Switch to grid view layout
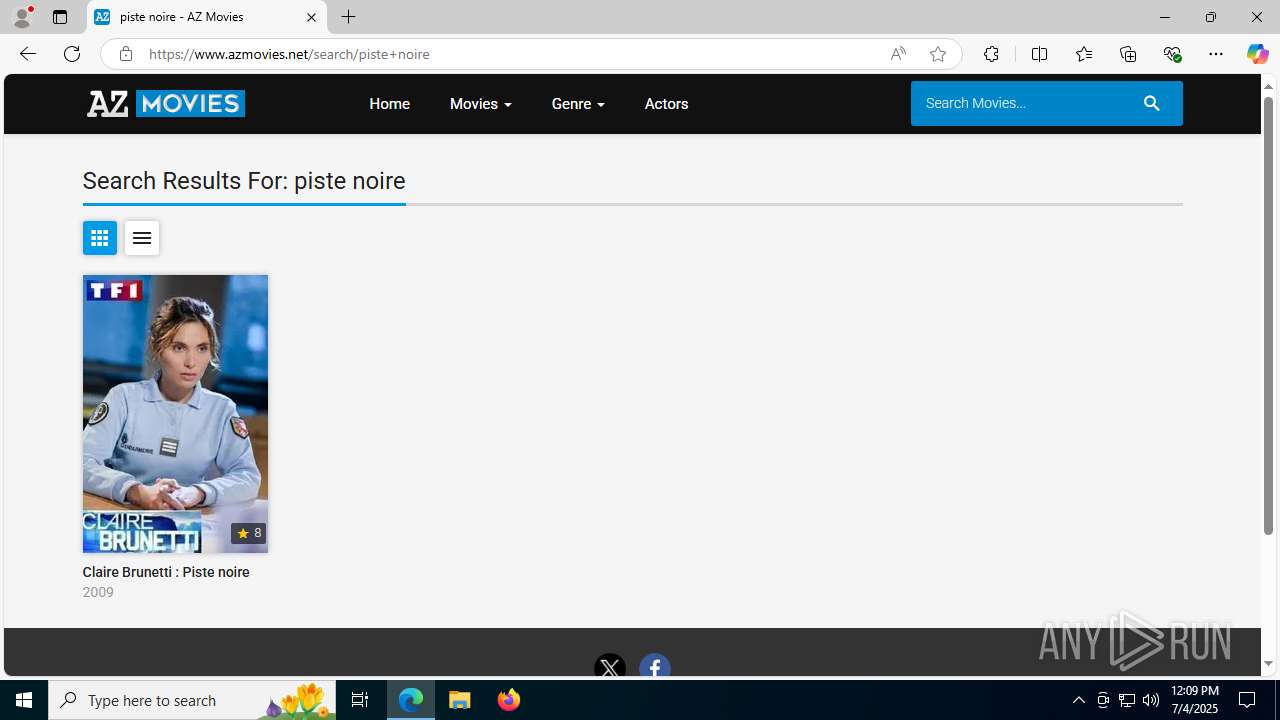The width and height of the screenshot is (1280, 720). [99, 238]
